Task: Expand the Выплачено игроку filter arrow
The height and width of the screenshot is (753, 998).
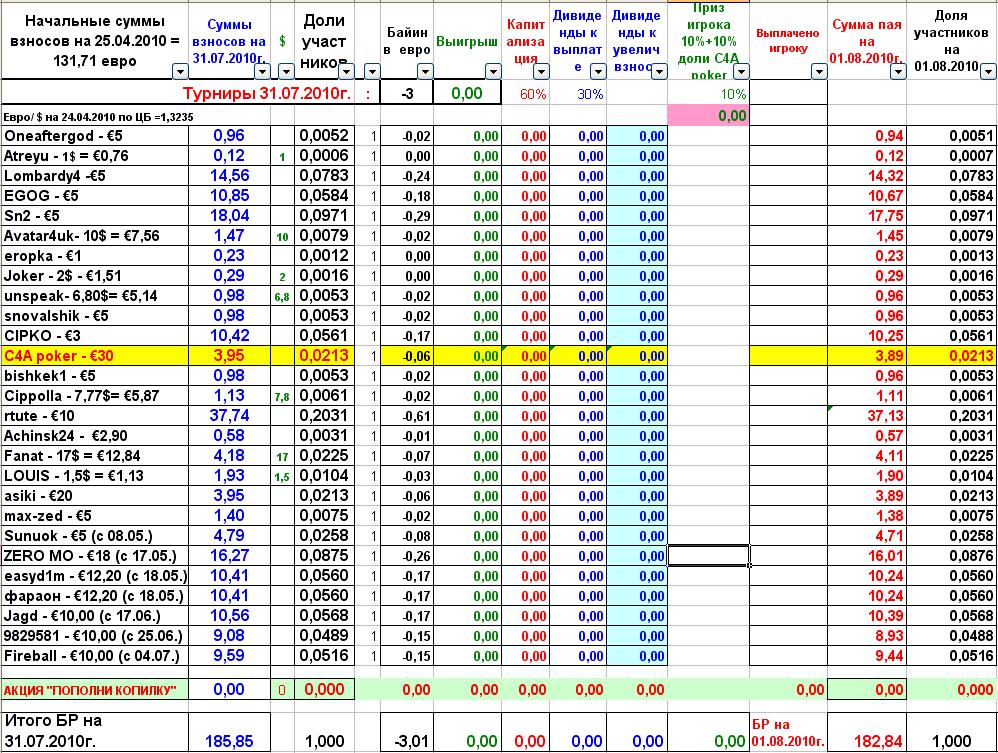Action: pos(819,71)
